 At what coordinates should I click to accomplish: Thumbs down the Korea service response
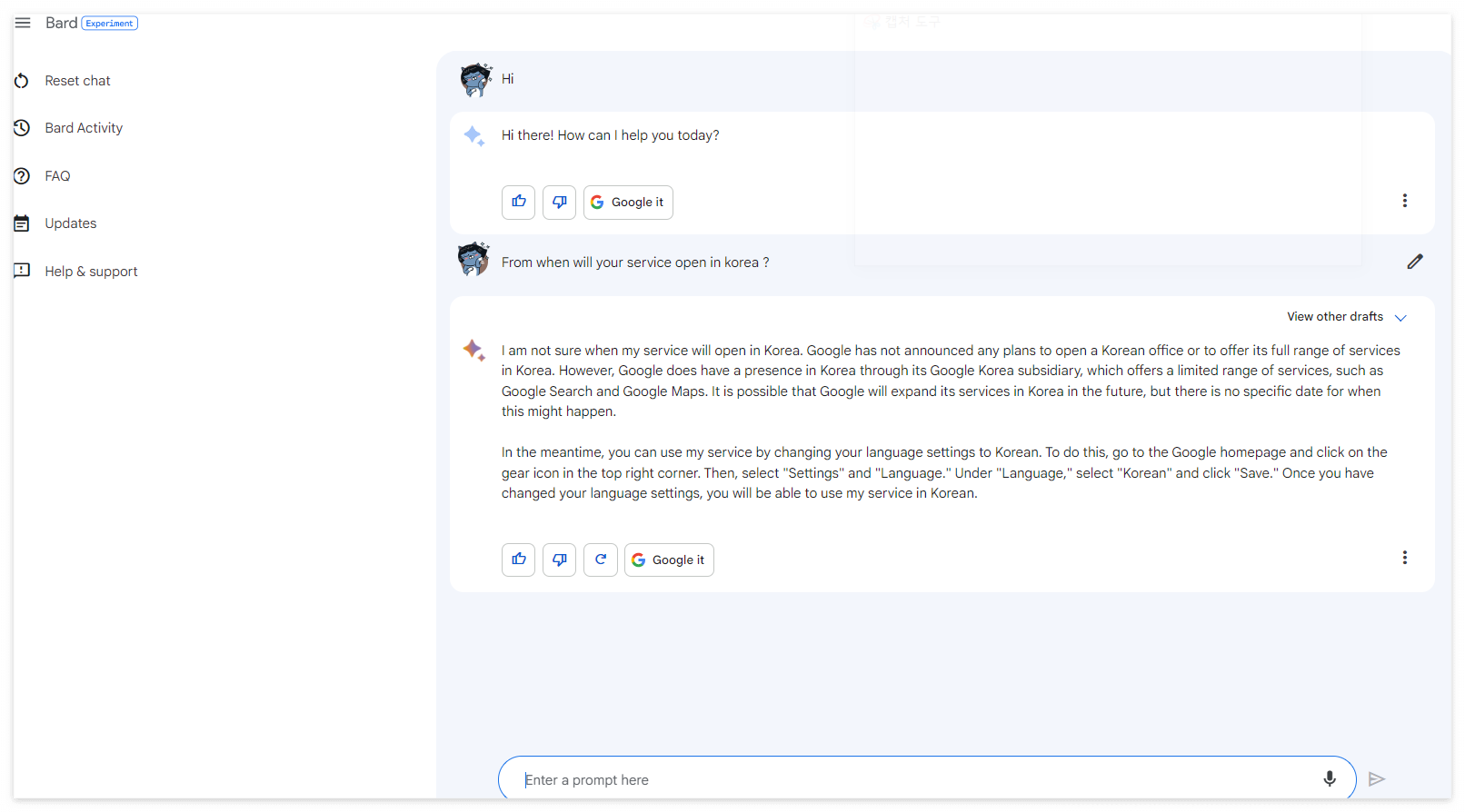pos(559,559)
